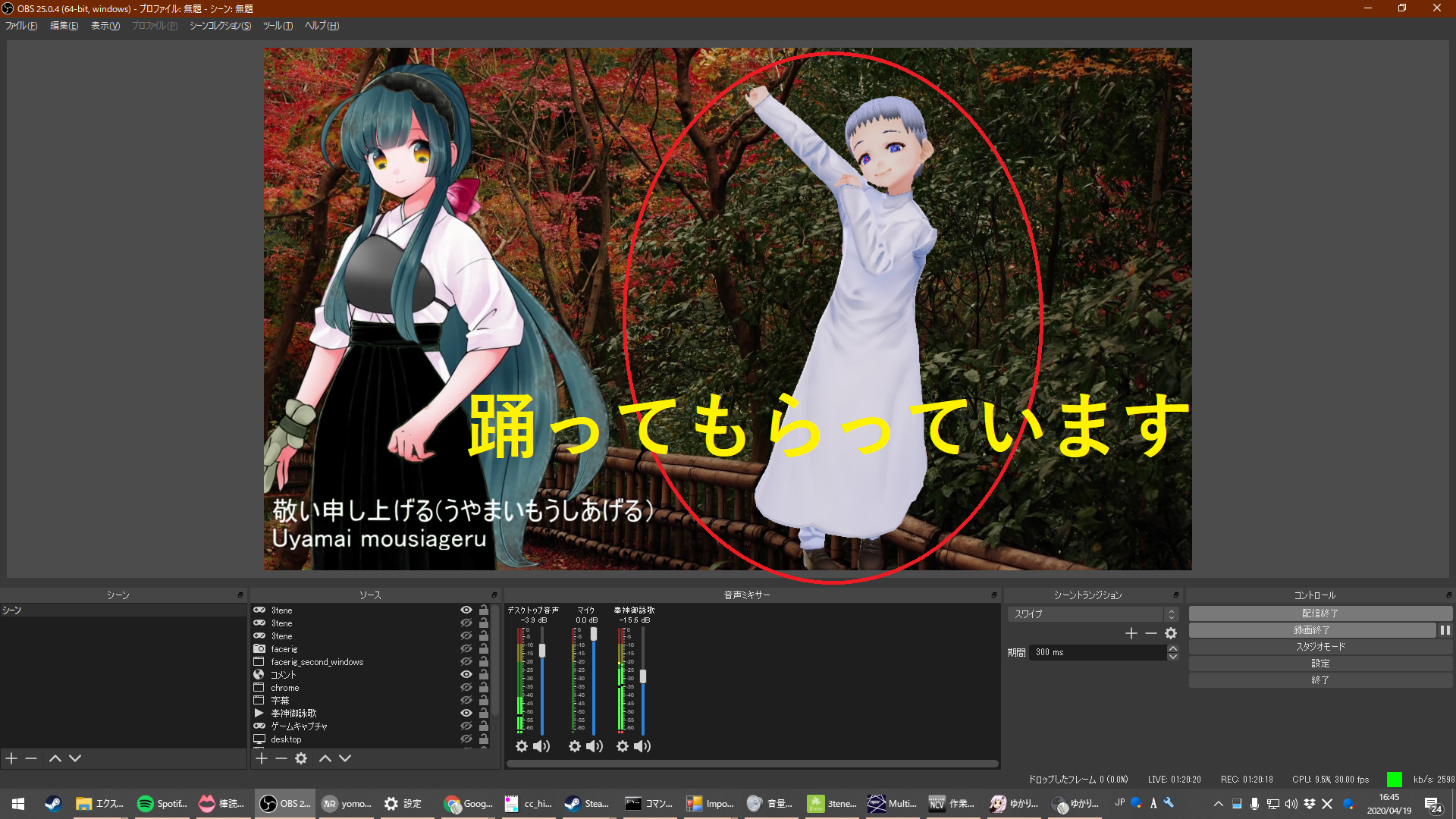Hide the コメント source eye toggle

tap(466, 674)
